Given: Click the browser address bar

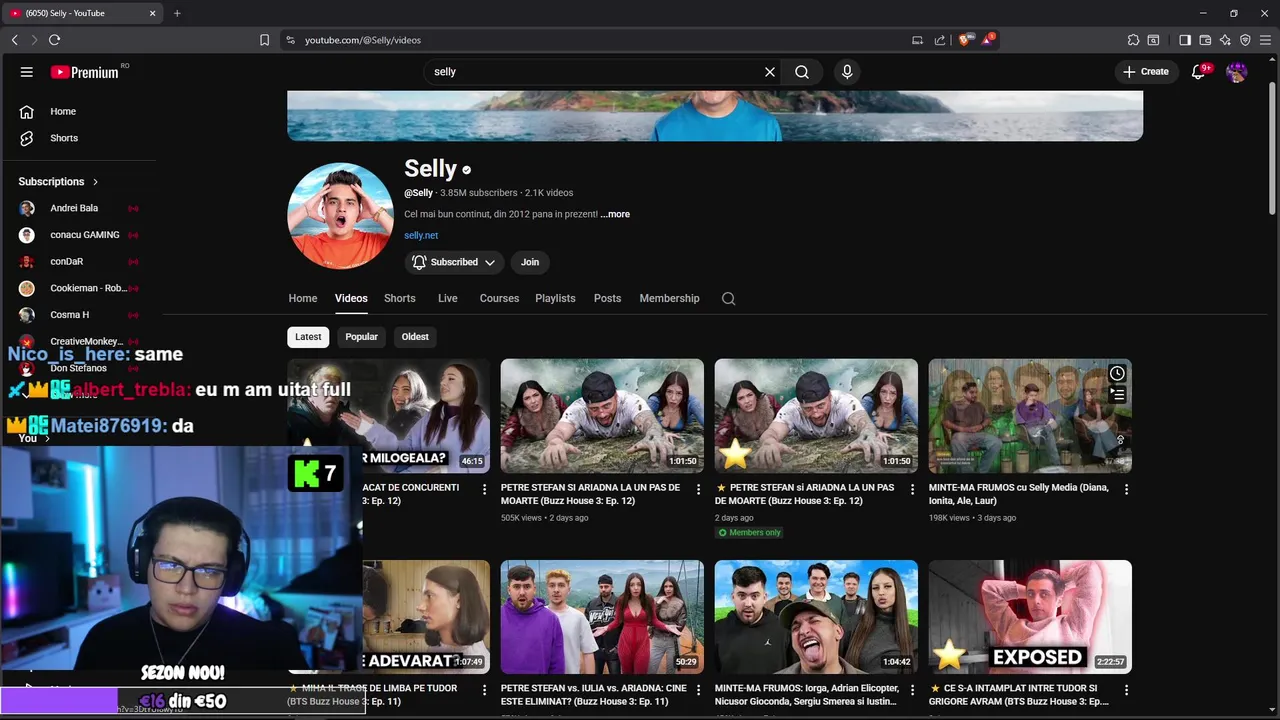Looking at the screenshot, I should click(x=600, y=40).
